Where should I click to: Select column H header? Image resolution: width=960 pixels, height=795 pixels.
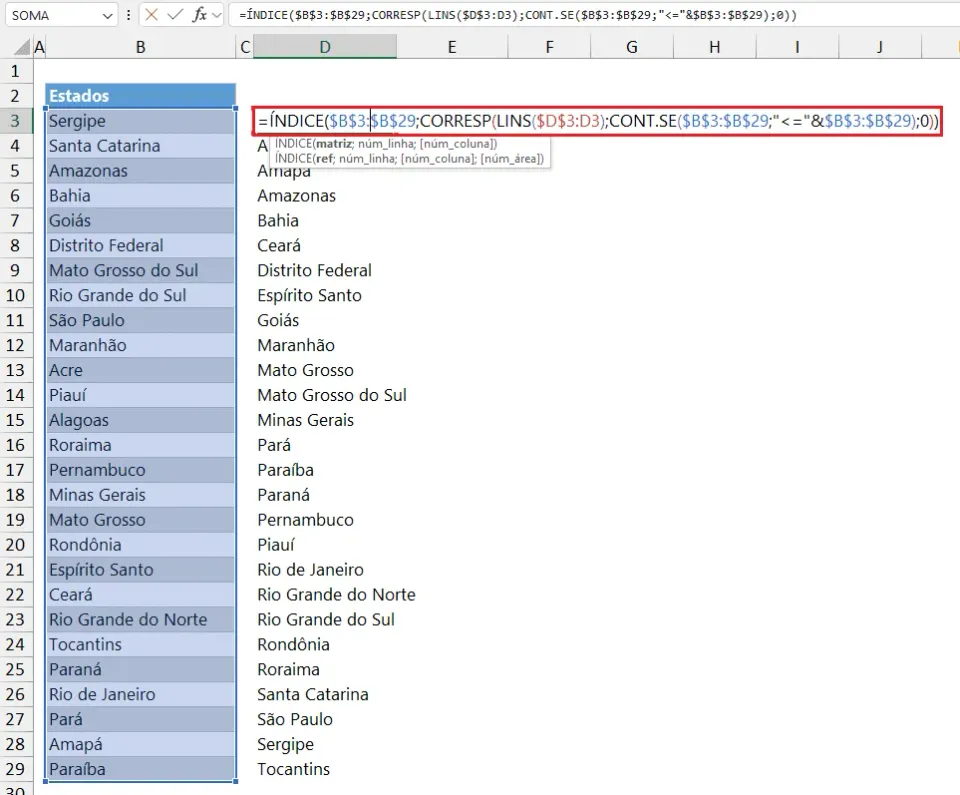click(714, 47)
